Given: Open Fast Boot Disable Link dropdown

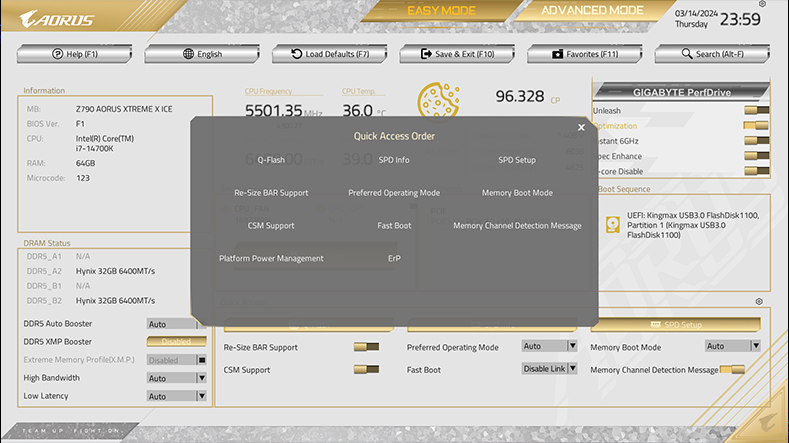Looking at the screenshot, I should point(549,368).
